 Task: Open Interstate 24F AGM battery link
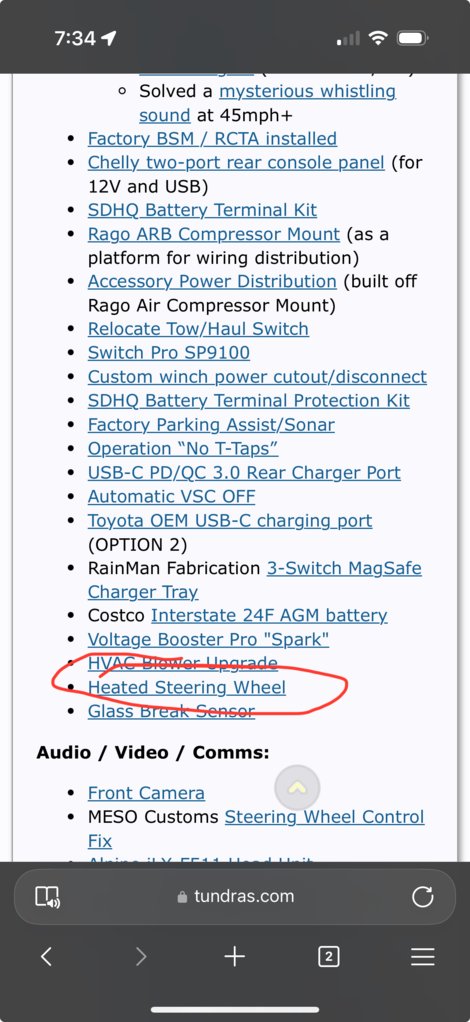coord(269,615)
